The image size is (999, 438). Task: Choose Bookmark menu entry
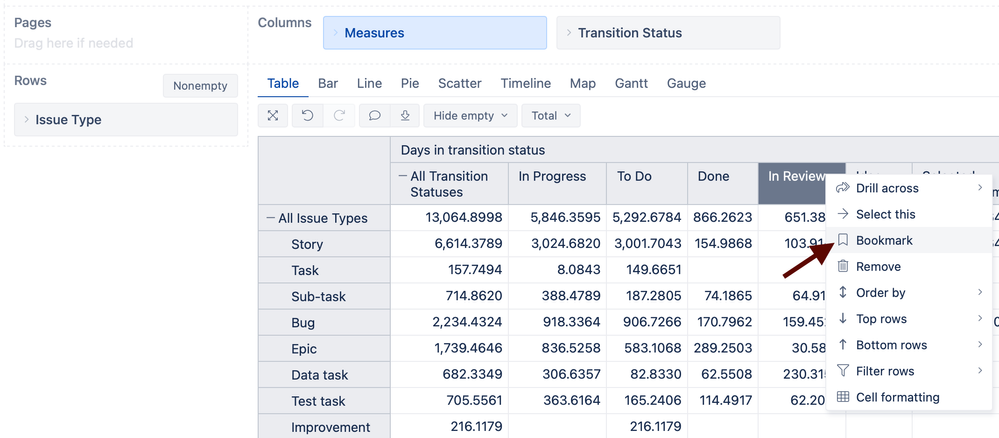[909, 240]
